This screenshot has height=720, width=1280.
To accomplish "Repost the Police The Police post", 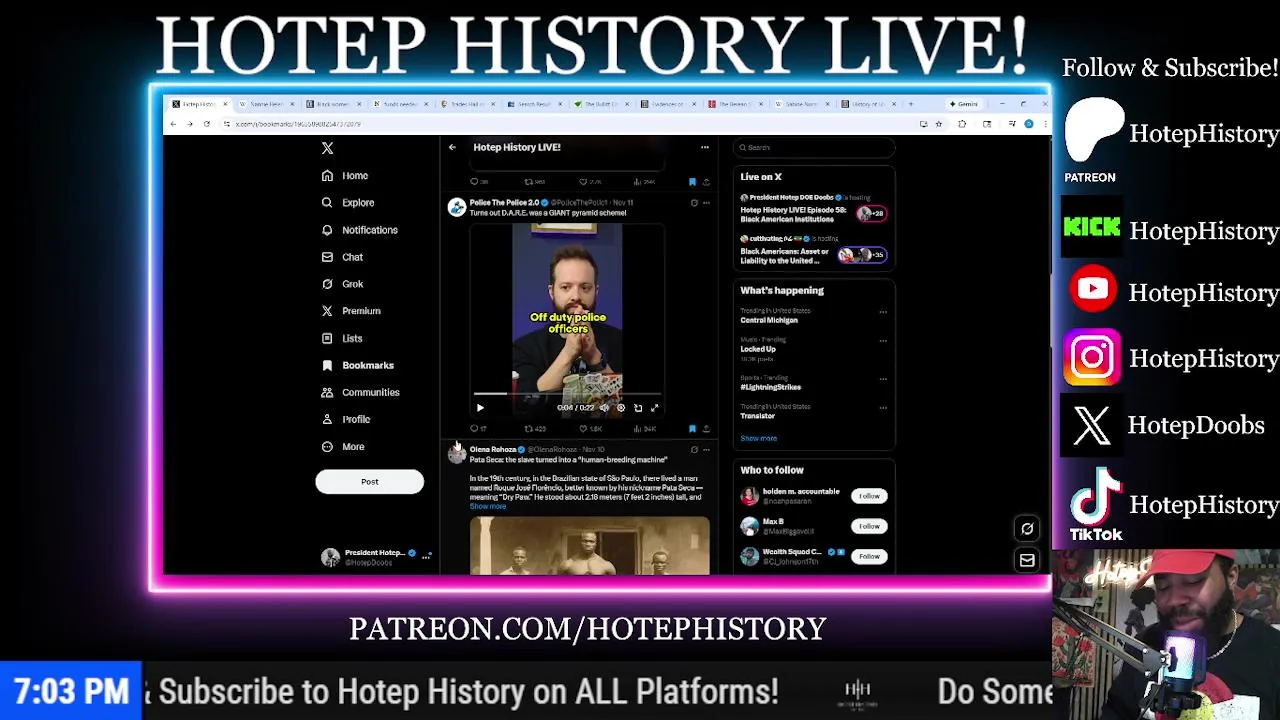I will click(x=535, y=429).
